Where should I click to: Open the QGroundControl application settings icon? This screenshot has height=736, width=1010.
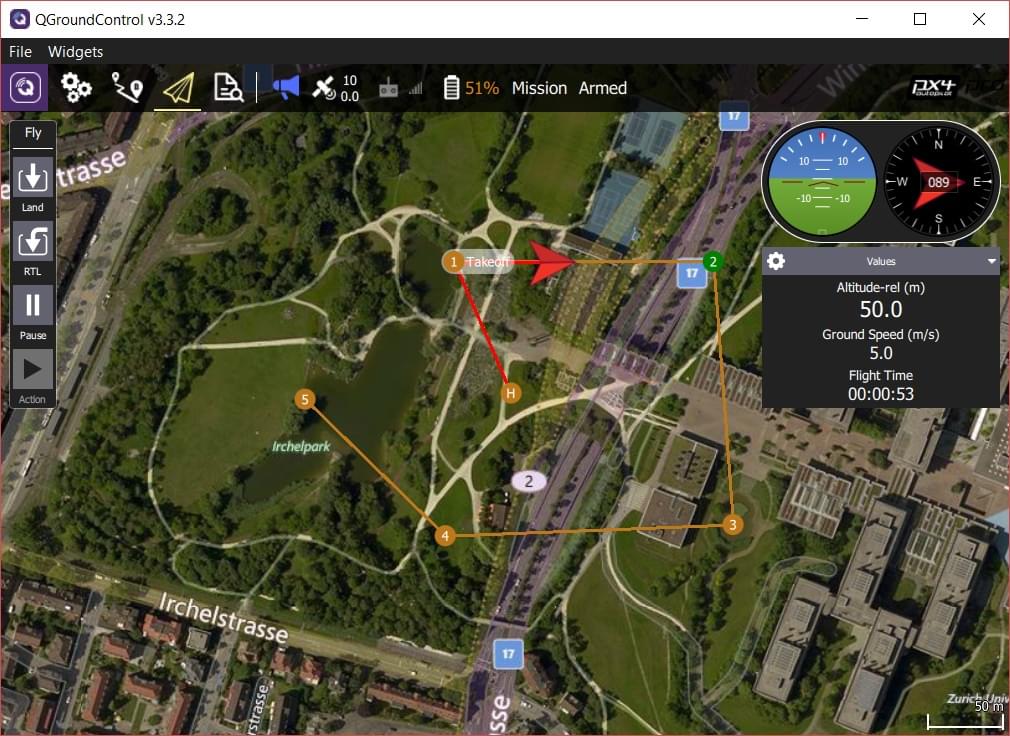click(26, 88)
